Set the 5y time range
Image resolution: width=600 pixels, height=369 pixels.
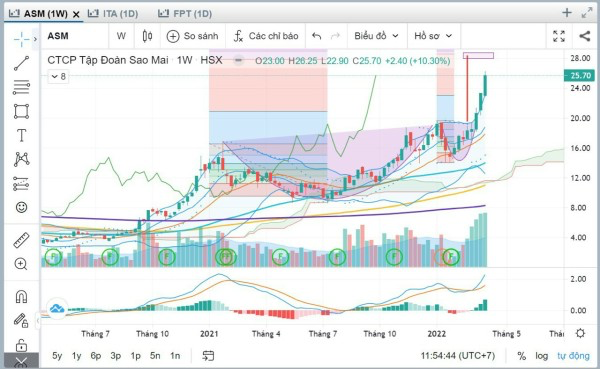tap(57, 356)
